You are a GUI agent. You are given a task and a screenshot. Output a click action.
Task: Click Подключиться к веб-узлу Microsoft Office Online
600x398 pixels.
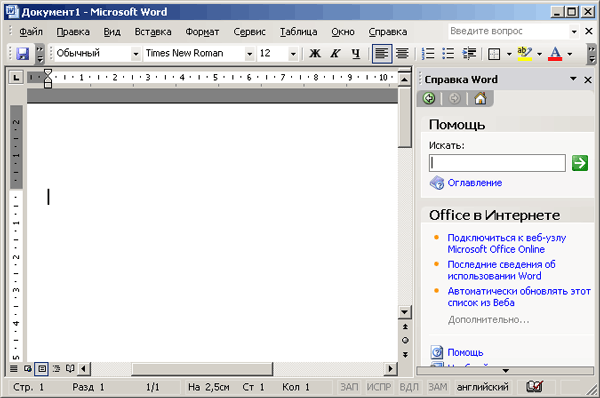(x=507, y=243)
